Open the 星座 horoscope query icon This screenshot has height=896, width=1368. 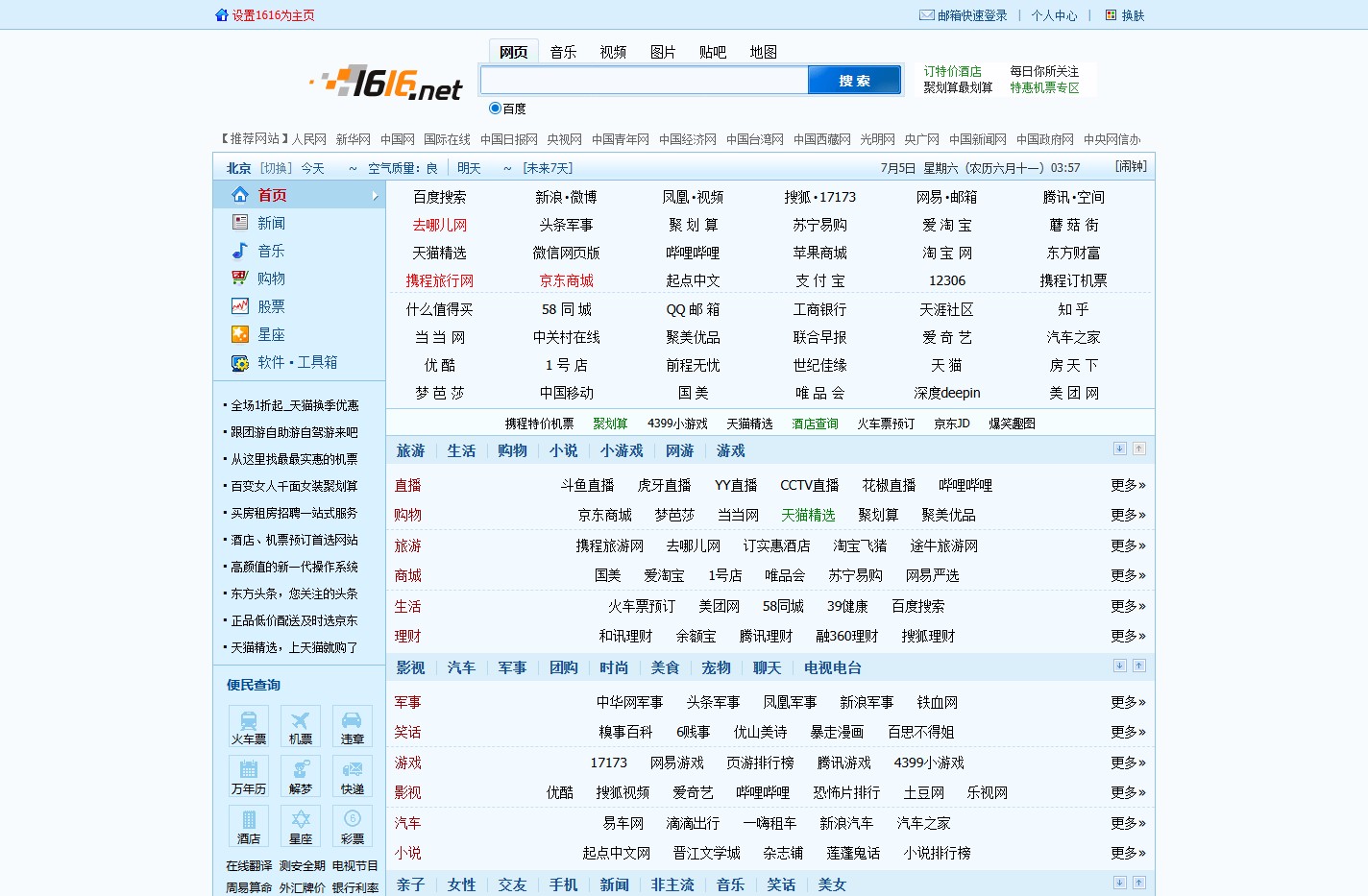click(301, 826)
